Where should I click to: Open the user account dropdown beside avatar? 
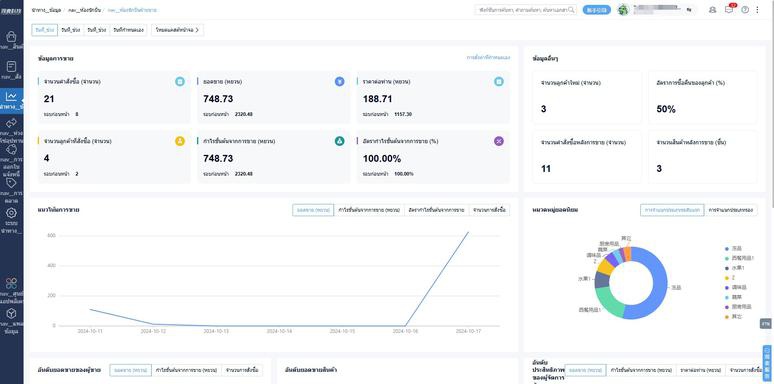[662, 9]
